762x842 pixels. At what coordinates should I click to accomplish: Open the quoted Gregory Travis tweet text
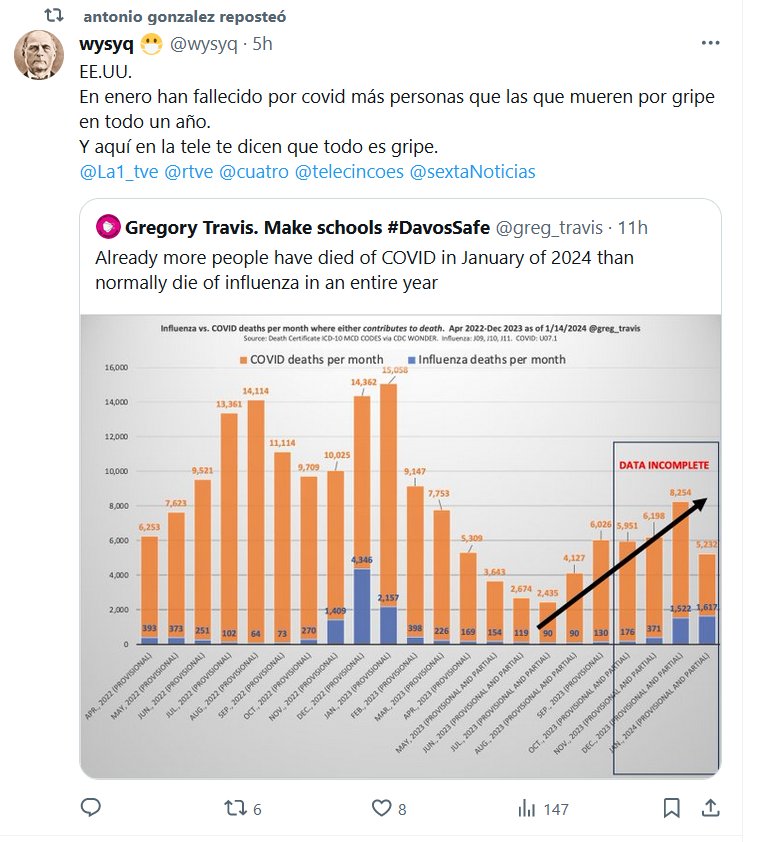[x=364, y=270]
